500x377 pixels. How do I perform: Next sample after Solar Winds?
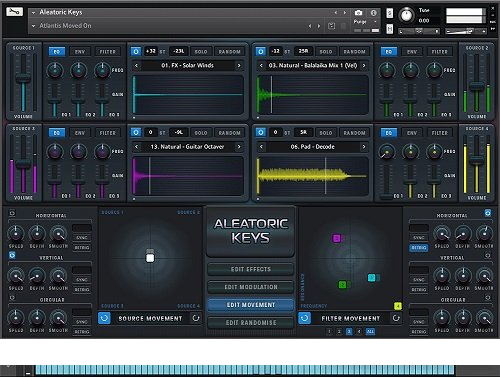click(x=239, y=65)
